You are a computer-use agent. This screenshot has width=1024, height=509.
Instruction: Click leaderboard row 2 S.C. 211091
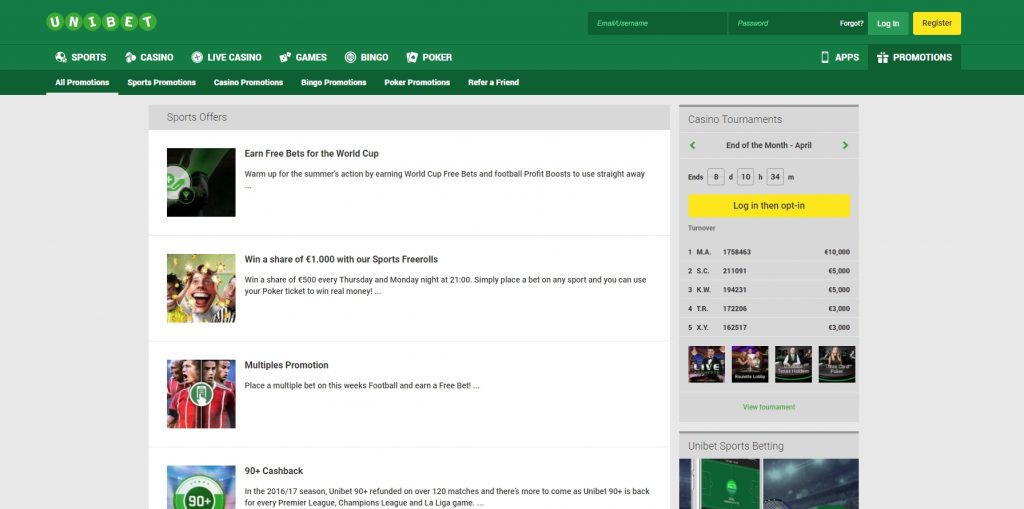[x=769, y=271]
